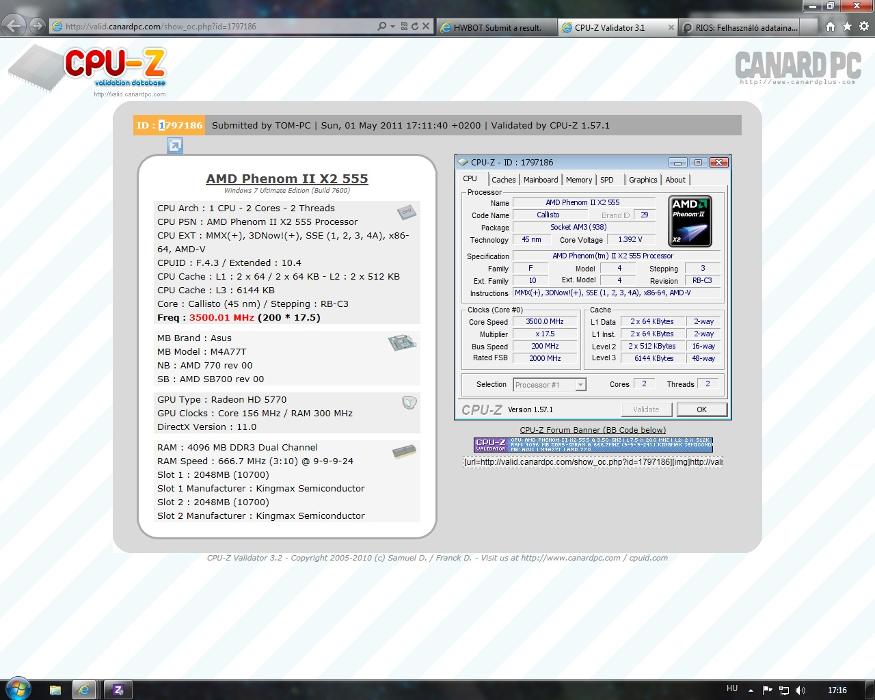
Task: Open the Caches tab in CPU-Z
Action: [503, 180]
